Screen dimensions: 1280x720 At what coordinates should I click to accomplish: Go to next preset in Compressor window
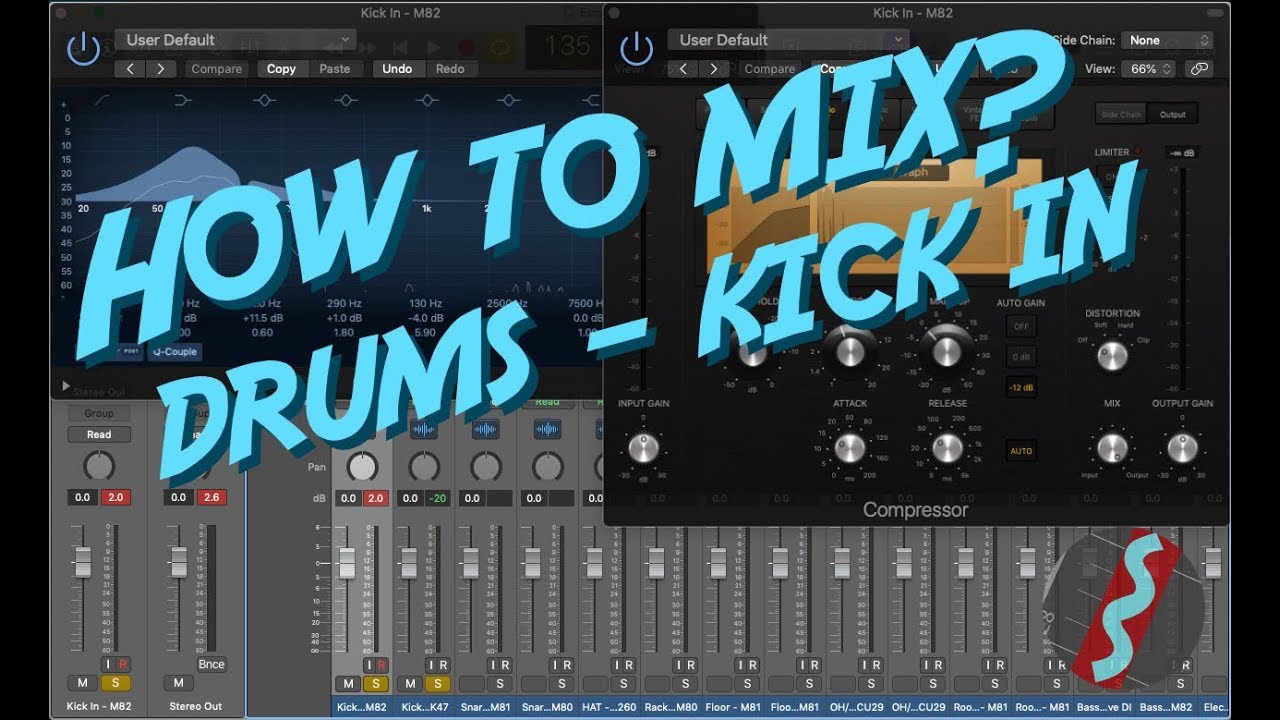[x=714, y=69]
